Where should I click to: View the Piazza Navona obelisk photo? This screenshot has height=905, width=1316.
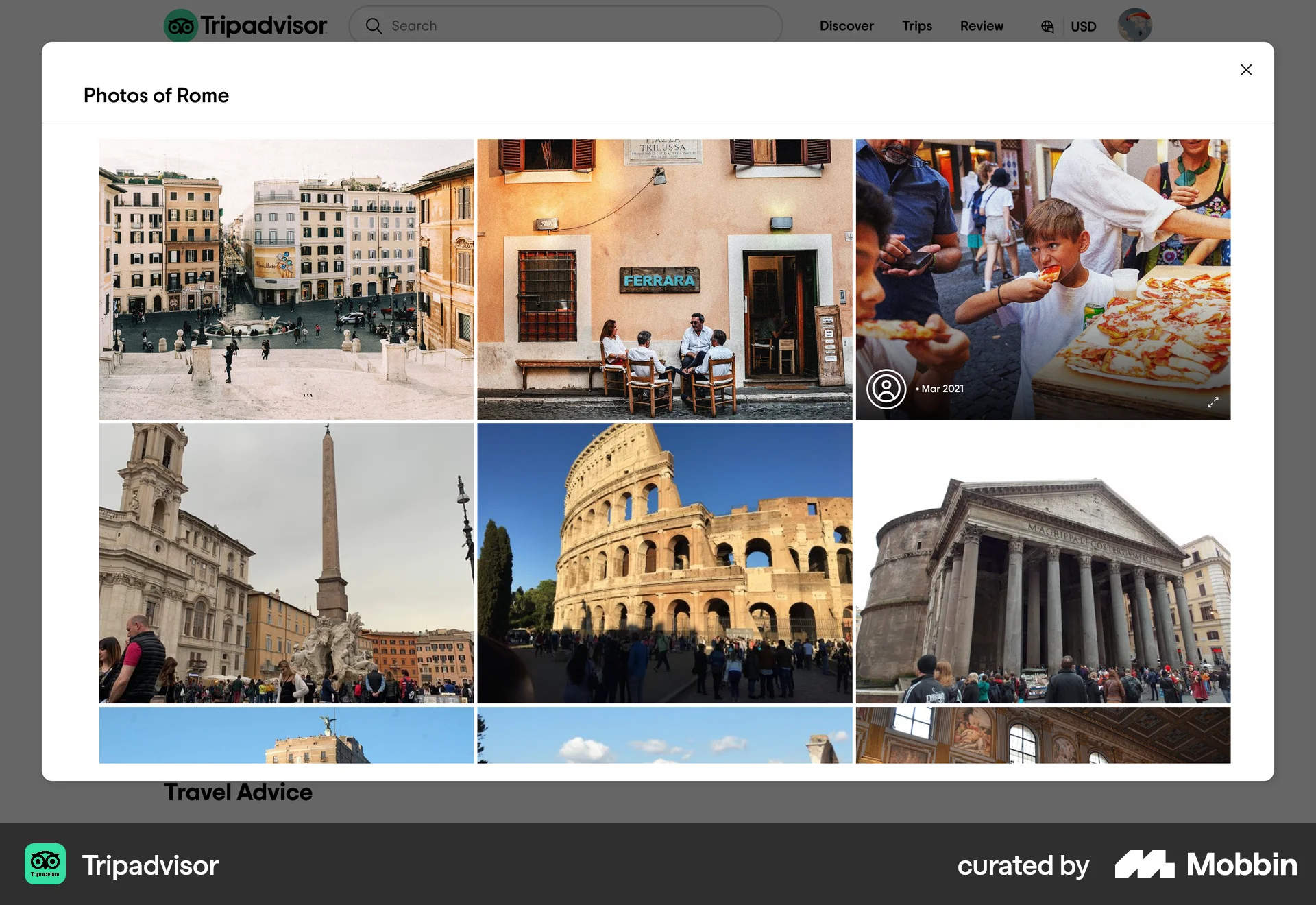pyautogui.click(x=286, y=562)
